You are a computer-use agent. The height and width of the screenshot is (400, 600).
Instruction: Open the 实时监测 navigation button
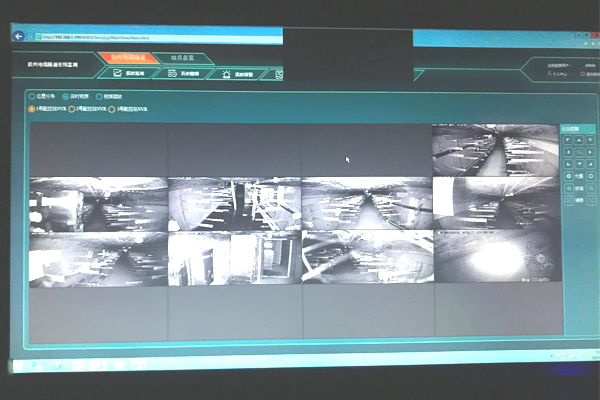(x=127, y=74)
